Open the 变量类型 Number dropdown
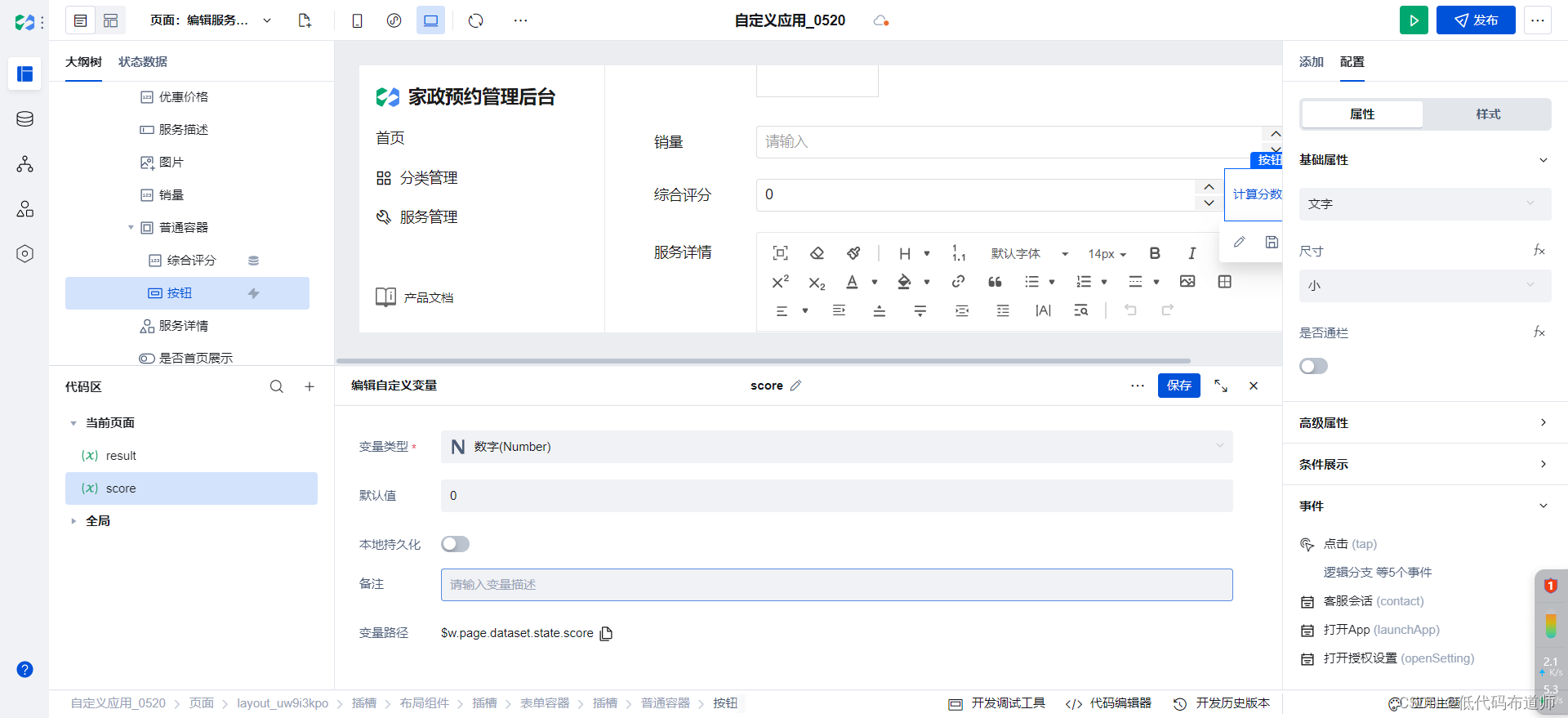 coord(836,447)
